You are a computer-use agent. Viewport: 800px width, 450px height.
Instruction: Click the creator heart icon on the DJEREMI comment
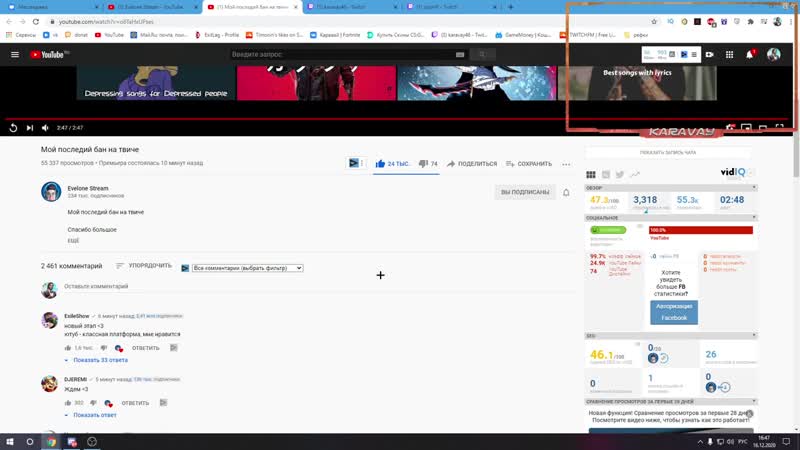click(x=108, y=403)
